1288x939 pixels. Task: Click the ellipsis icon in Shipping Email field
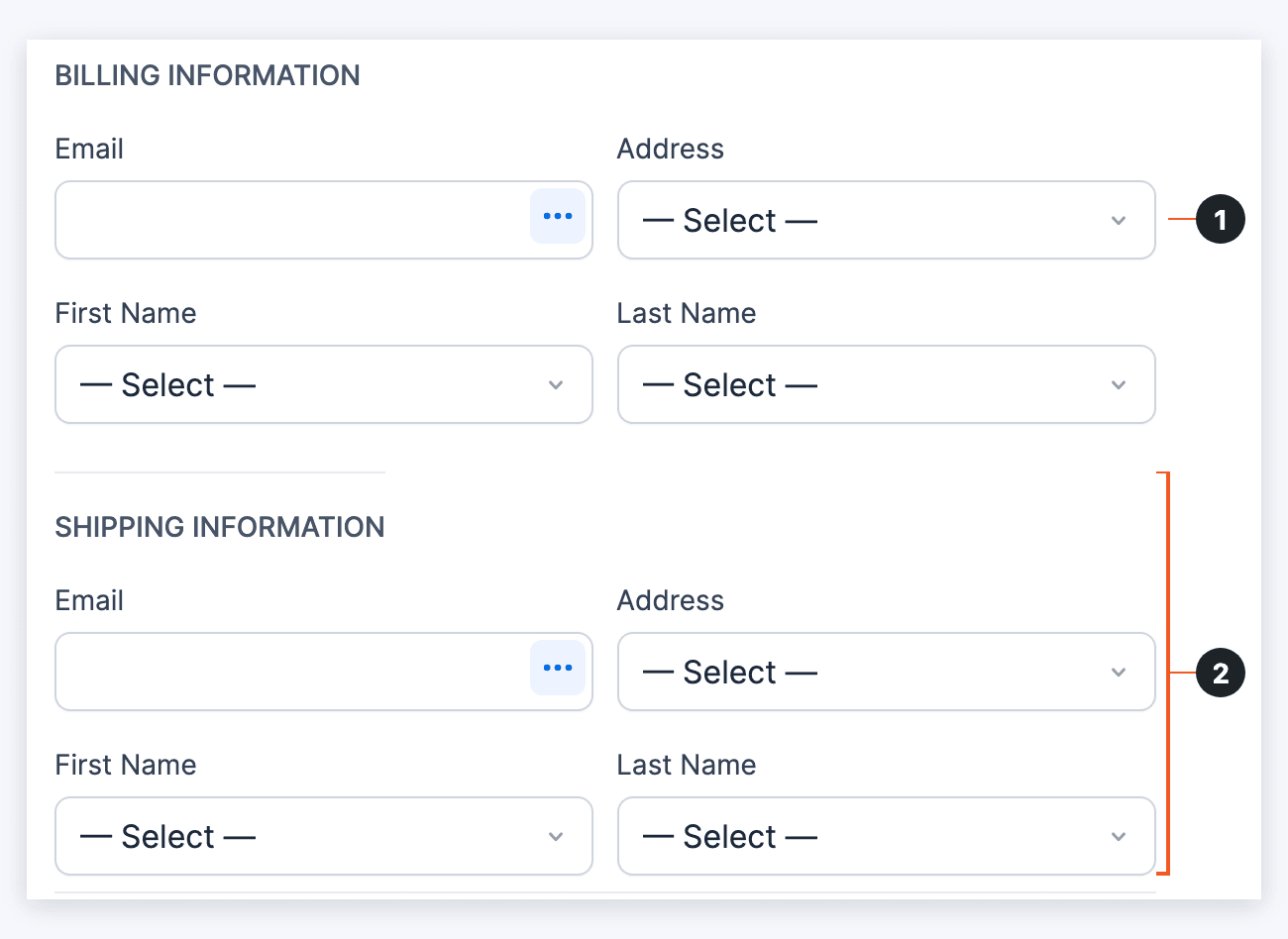(x=558, y=668)
